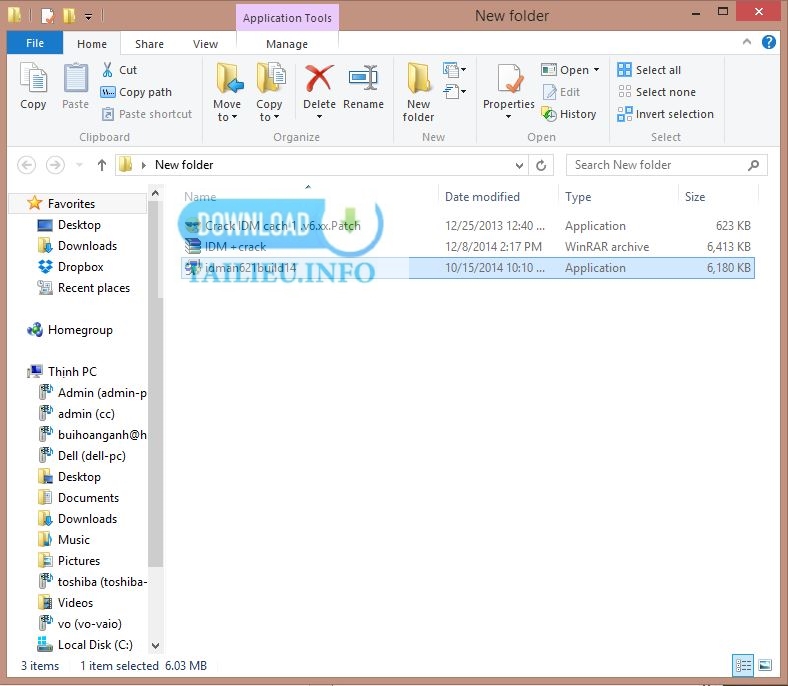This screenshot has height=686, width=788.
Task: Click the Forward navigation arrow
Action: point(55,165)
